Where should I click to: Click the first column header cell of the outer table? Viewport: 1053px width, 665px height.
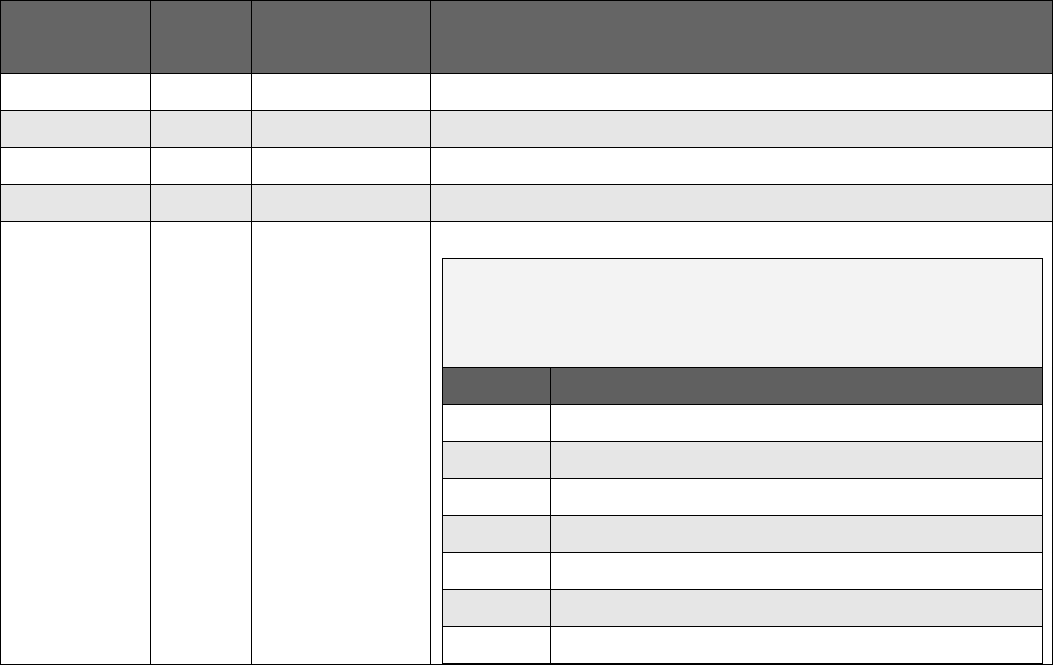[75, 36]
